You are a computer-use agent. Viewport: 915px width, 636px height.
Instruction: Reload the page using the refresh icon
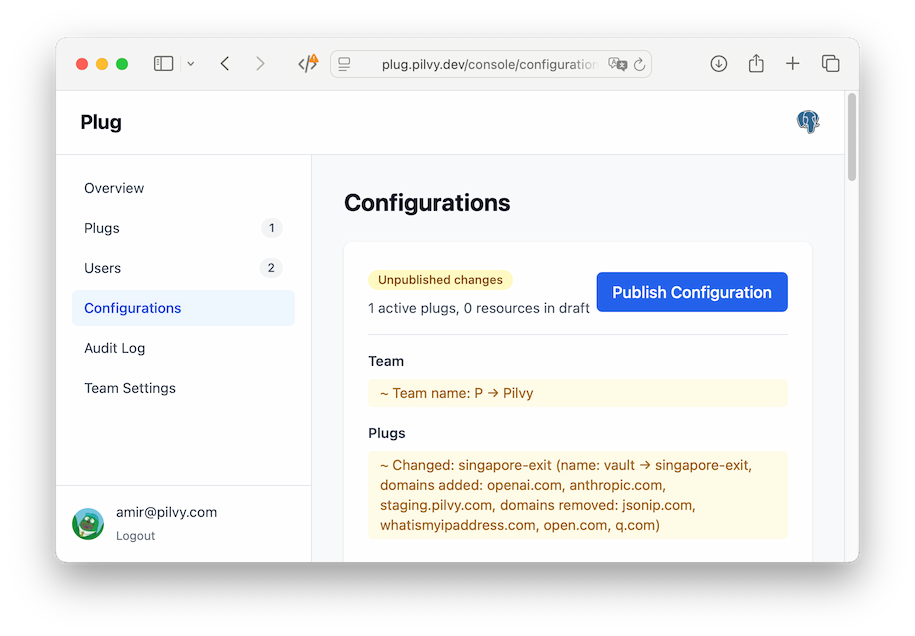pos(640,63)
